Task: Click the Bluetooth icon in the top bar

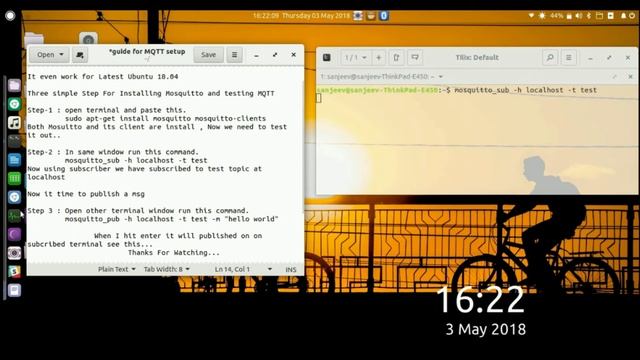Action: point(589,16)
